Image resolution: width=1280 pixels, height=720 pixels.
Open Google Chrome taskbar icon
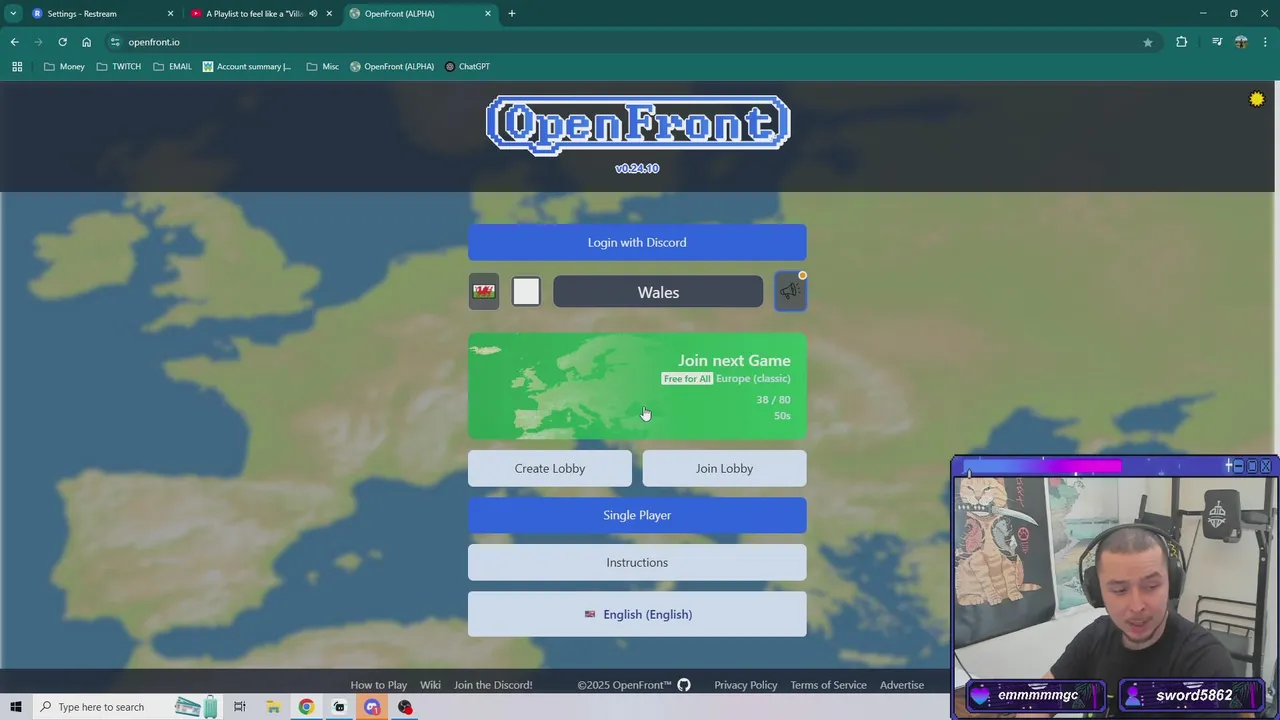[x=306, y=707]
